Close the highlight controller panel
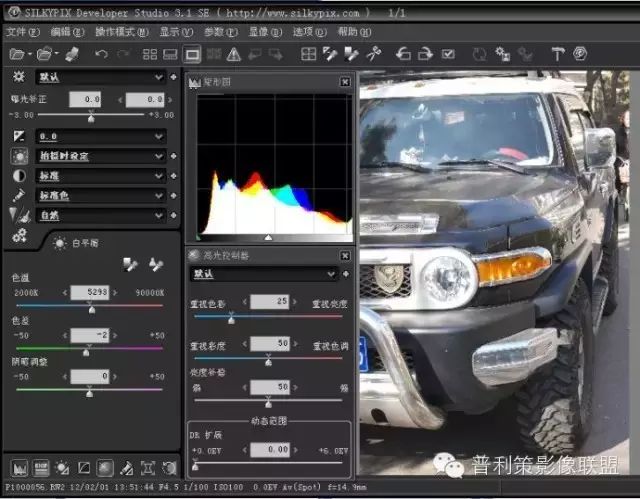The width and height of the screenshot is (640, 499). [x=345, y=256]
